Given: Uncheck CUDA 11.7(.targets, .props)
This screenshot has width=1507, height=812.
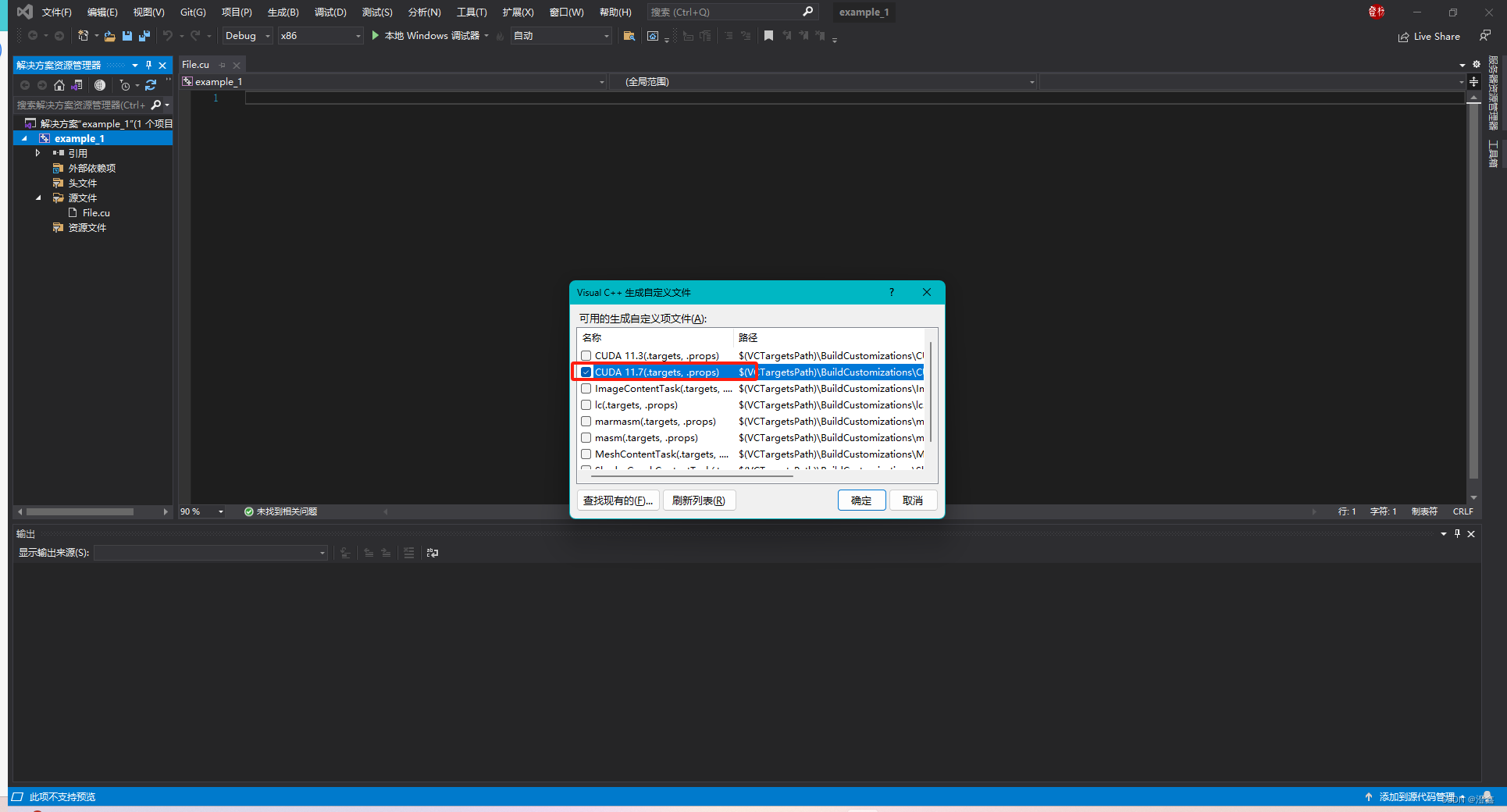Looking at the screenshot, I should [586, 372].
